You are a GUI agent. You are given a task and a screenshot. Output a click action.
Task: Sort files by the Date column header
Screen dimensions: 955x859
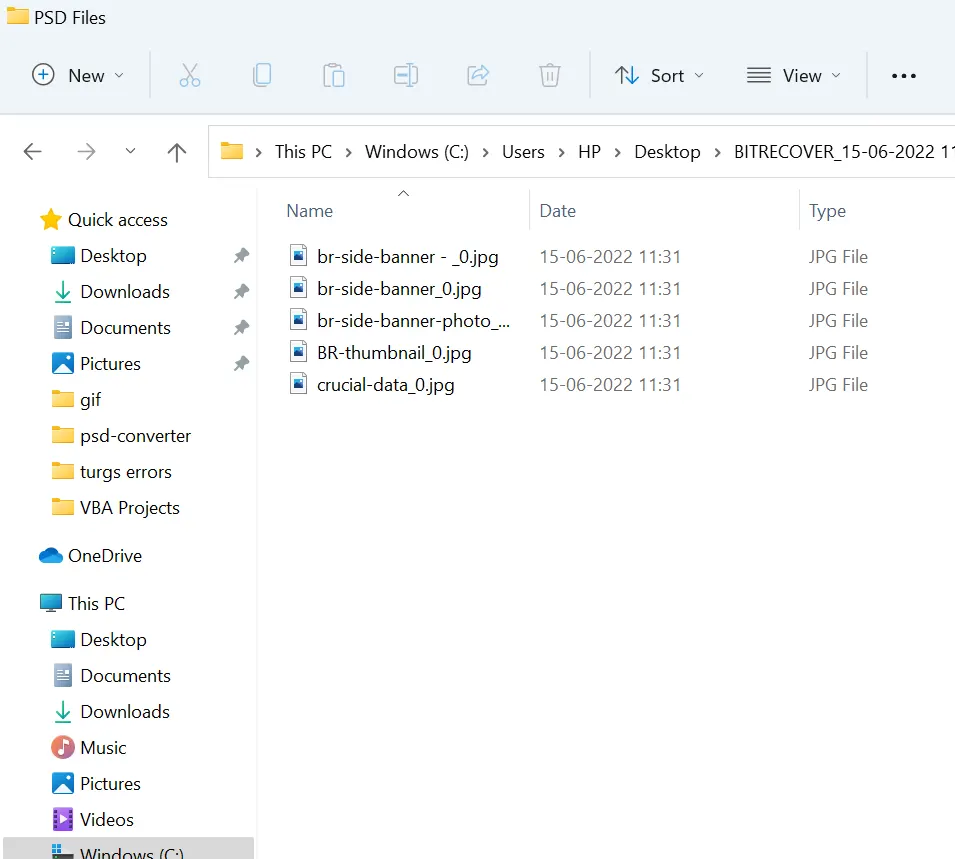pyautogui.click(x=558, y=211)
